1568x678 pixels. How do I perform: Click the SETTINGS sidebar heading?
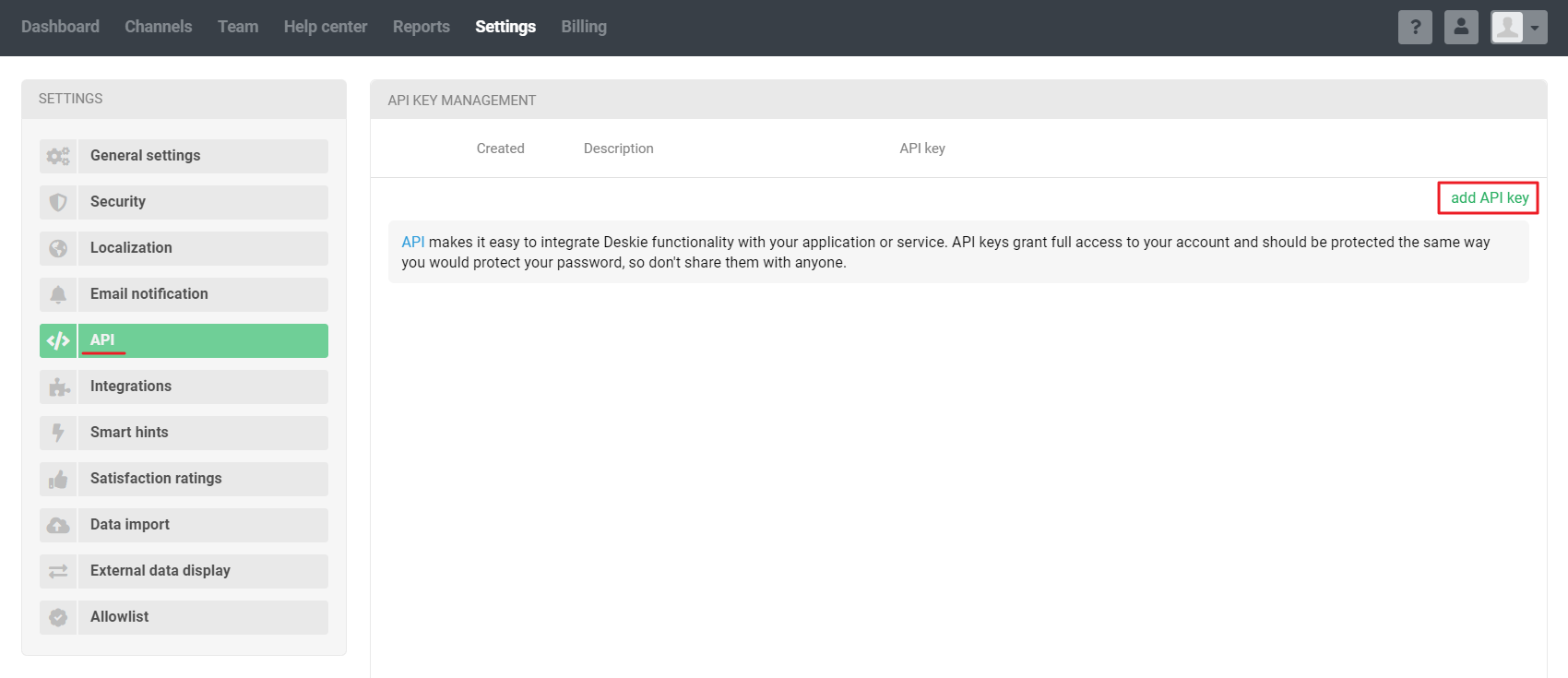(71, 99)
